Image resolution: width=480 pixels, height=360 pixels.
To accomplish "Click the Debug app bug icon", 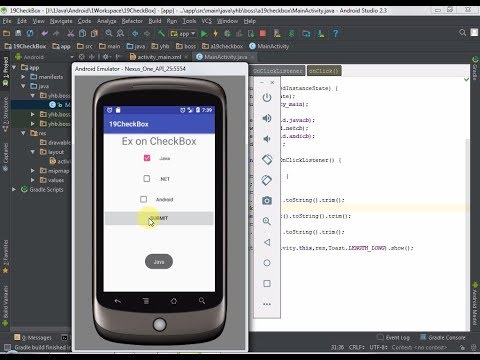I will point(227,33).
